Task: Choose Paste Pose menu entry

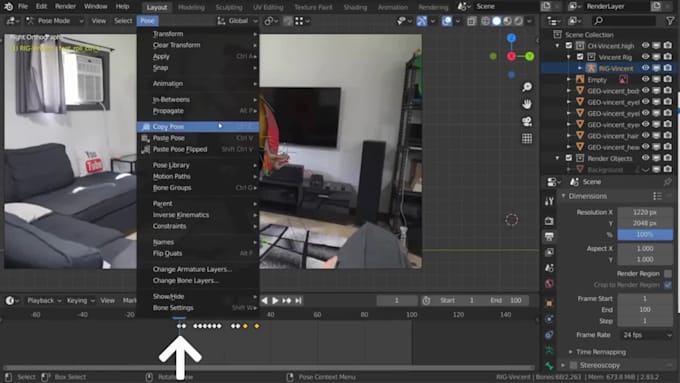Action: [198, 138]
